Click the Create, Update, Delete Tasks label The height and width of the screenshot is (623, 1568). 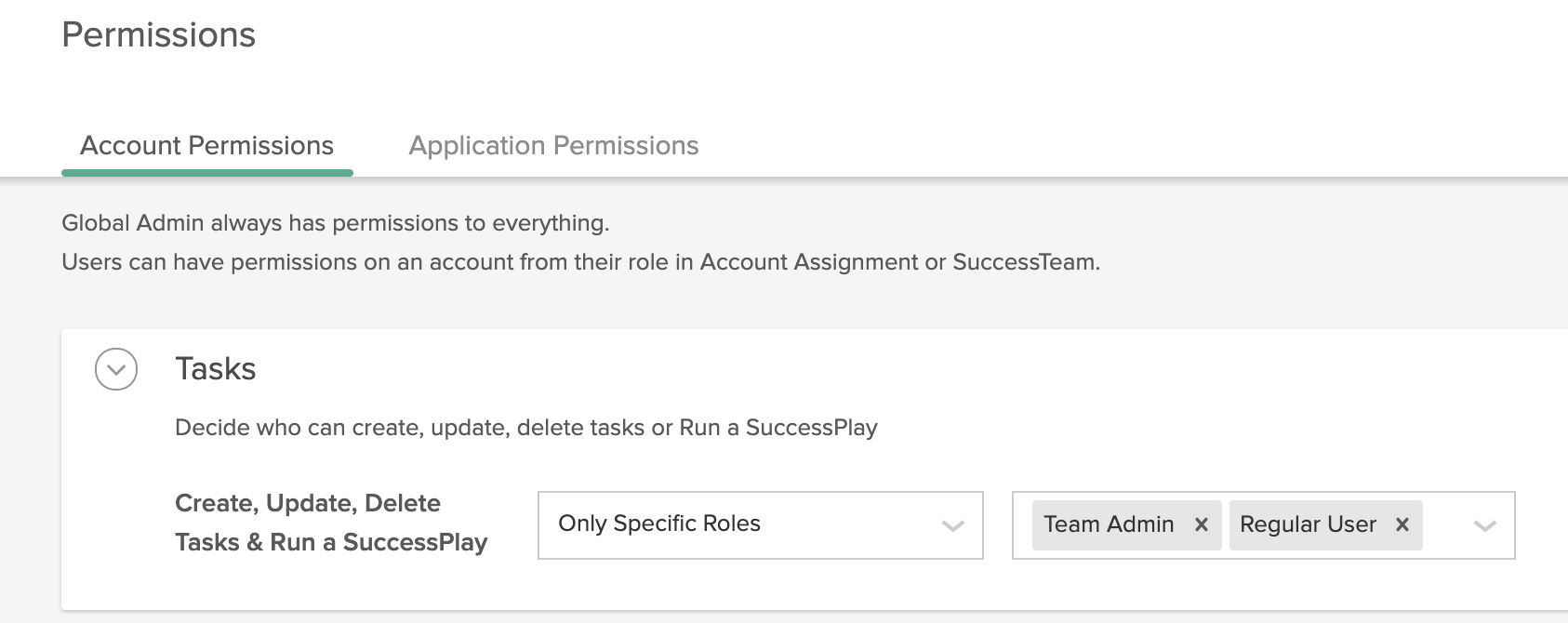[331, 523]
